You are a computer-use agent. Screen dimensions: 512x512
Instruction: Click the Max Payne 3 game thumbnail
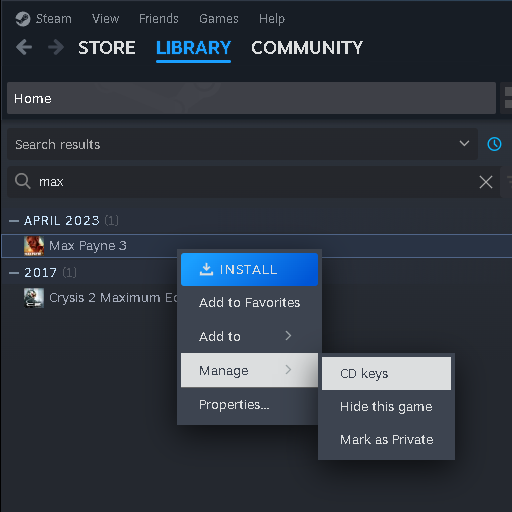(34, 246)
